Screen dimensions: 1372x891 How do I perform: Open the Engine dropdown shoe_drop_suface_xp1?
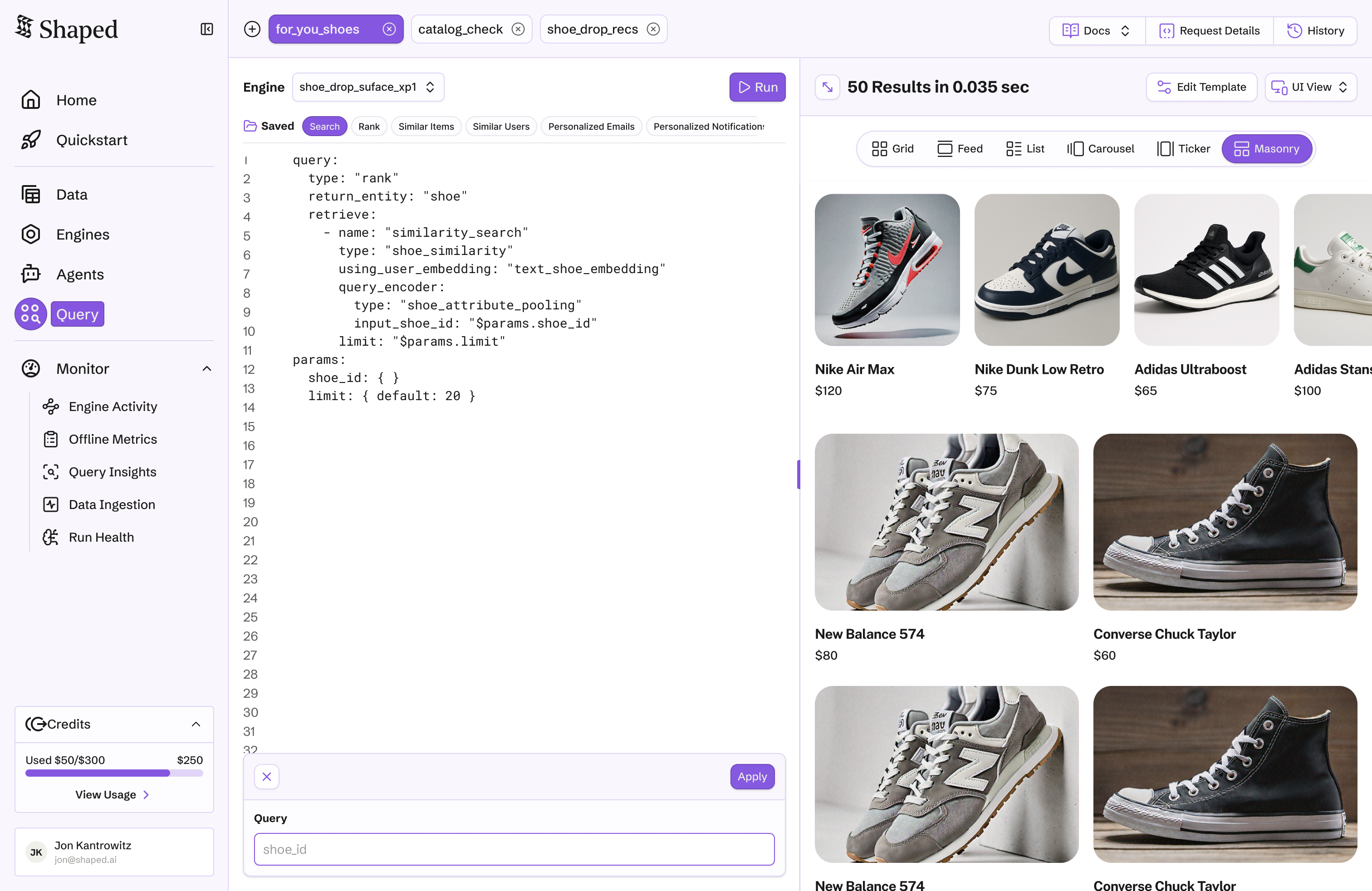[368, 87]
